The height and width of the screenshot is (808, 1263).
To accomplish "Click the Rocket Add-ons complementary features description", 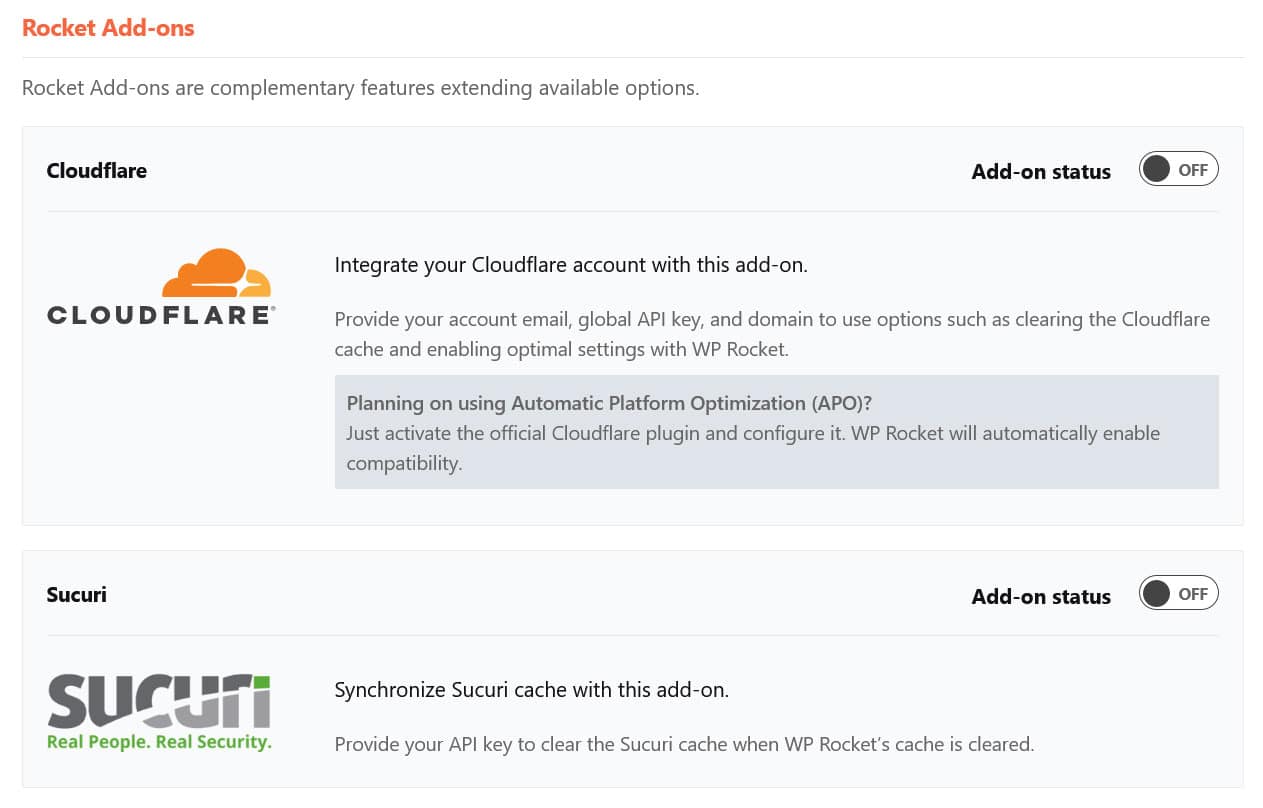I will pyautogui.click(x=360, y=88).
